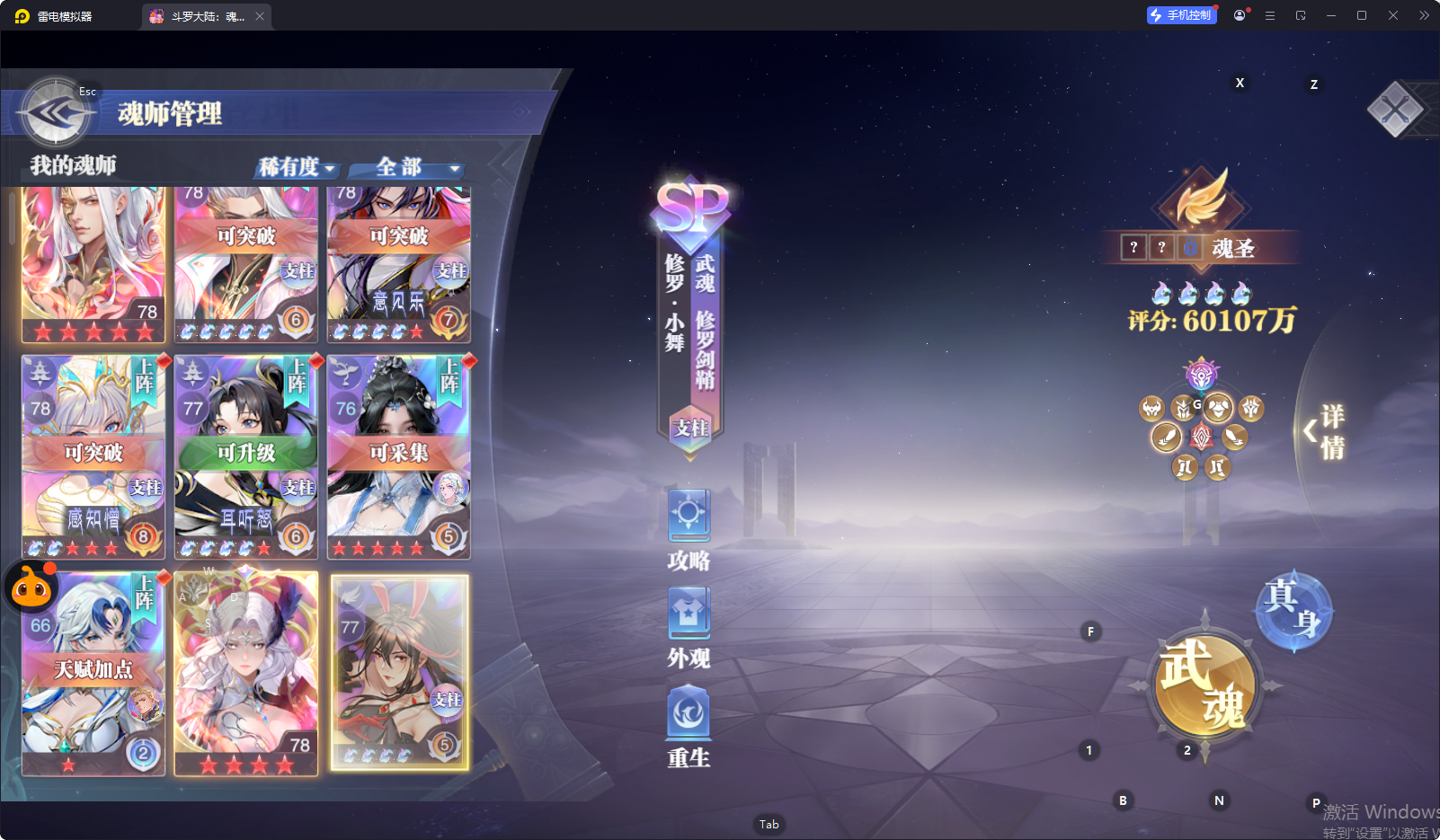Select the white-haired five-red-star hero card
Screen dimensions: 1440x840
(93, 264)
